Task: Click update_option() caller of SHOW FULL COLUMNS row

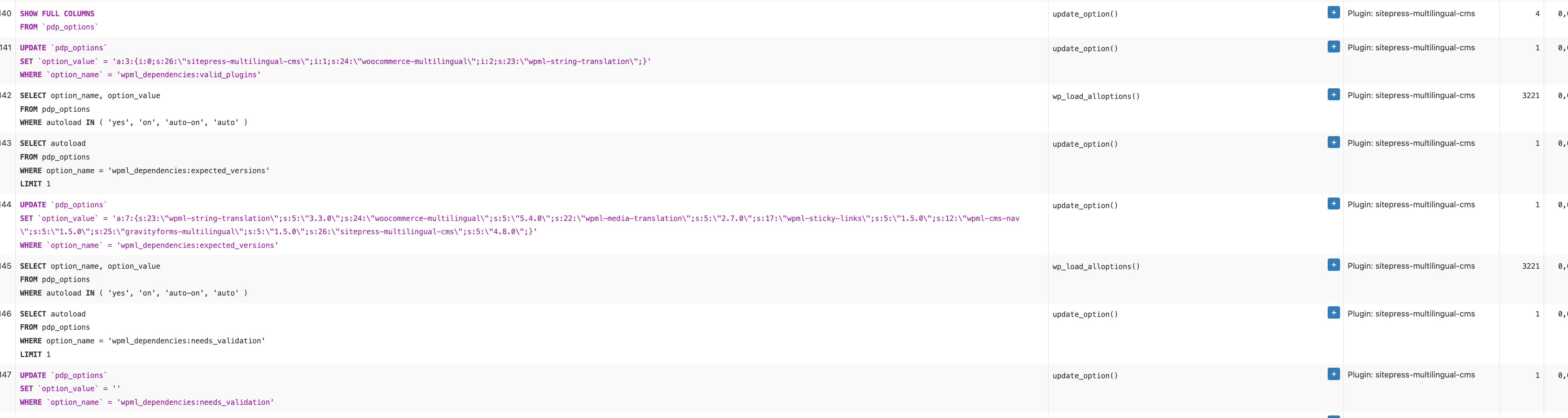Action: (x=1085, y=14)
